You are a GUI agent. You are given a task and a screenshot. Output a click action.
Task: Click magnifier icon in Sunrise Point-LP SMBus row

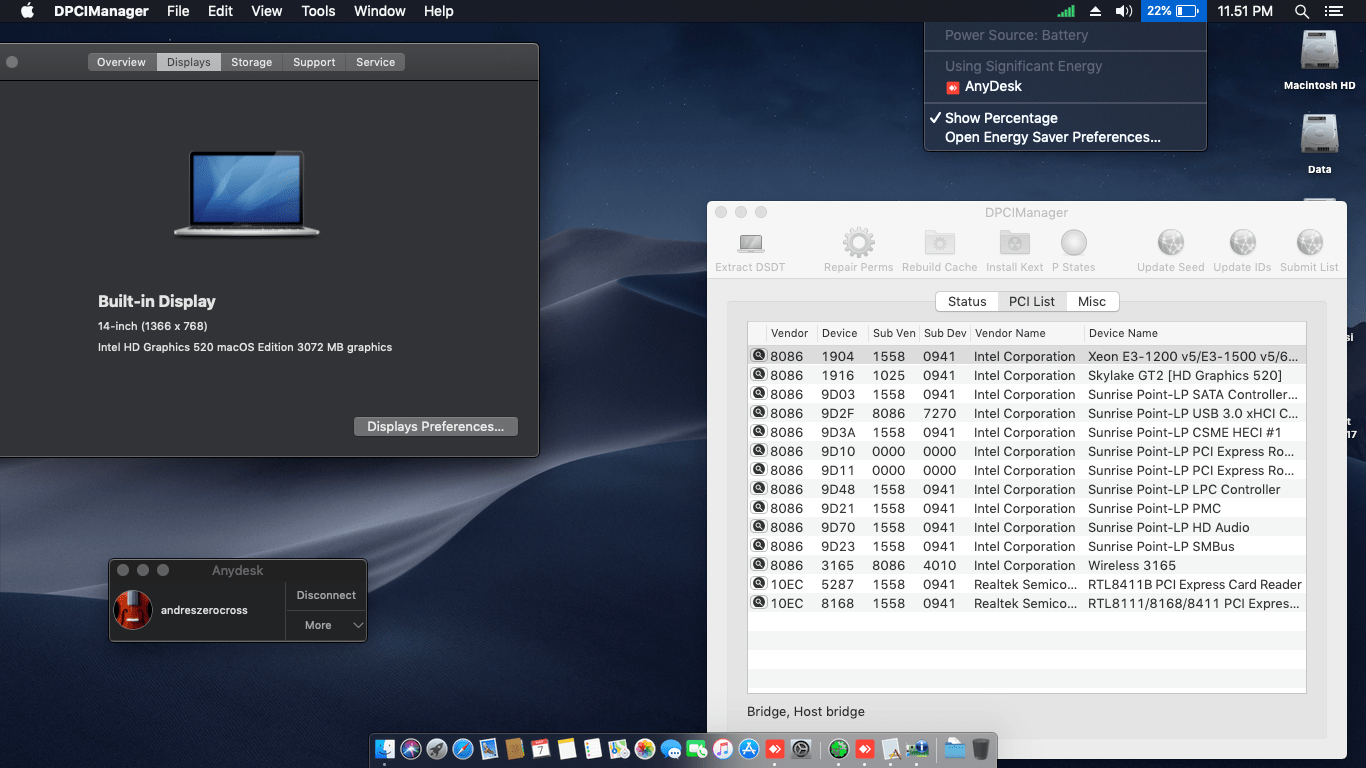(x=759, y=546)
